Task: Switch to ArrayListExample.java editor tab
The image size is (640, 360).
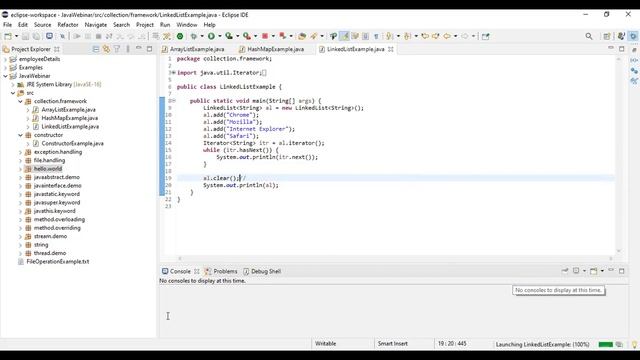Action: pyautogui.click(x=193, y=49)
